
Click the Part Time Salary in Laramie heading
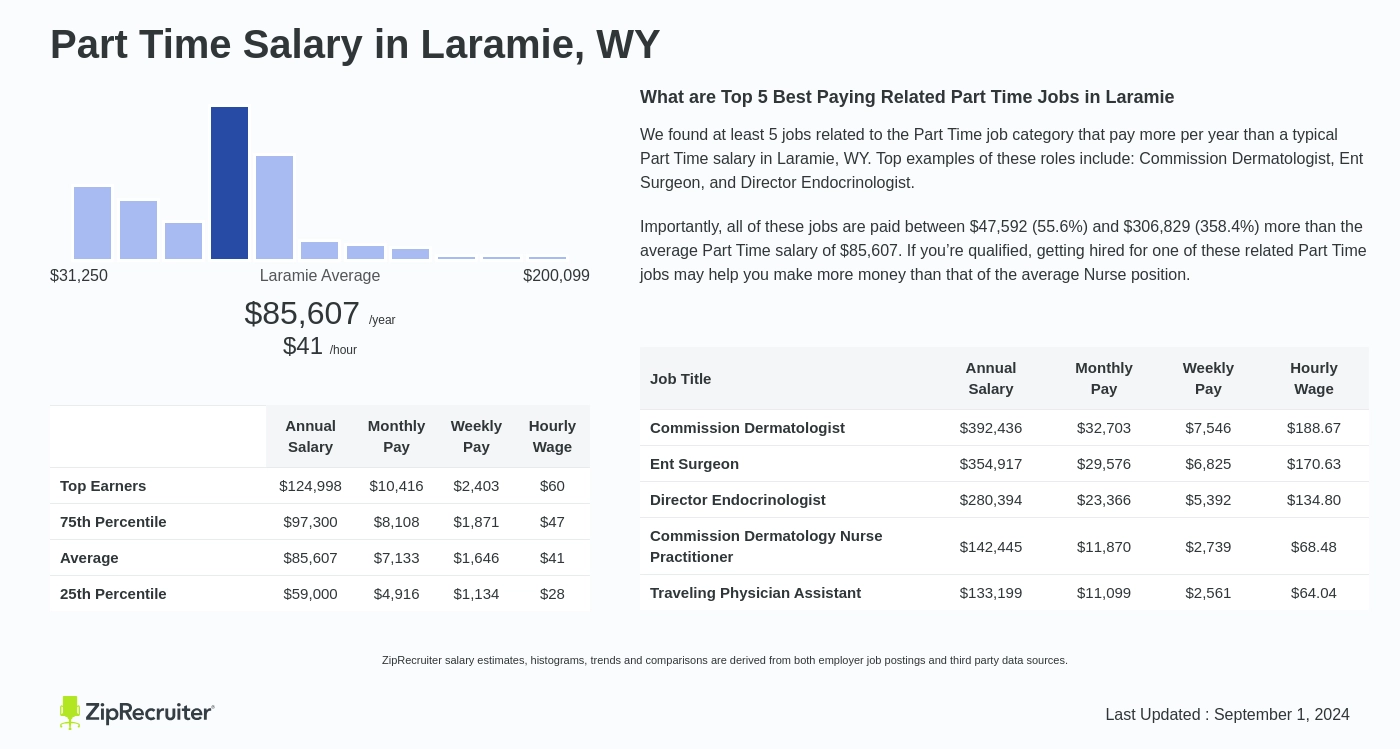point(355,44)
